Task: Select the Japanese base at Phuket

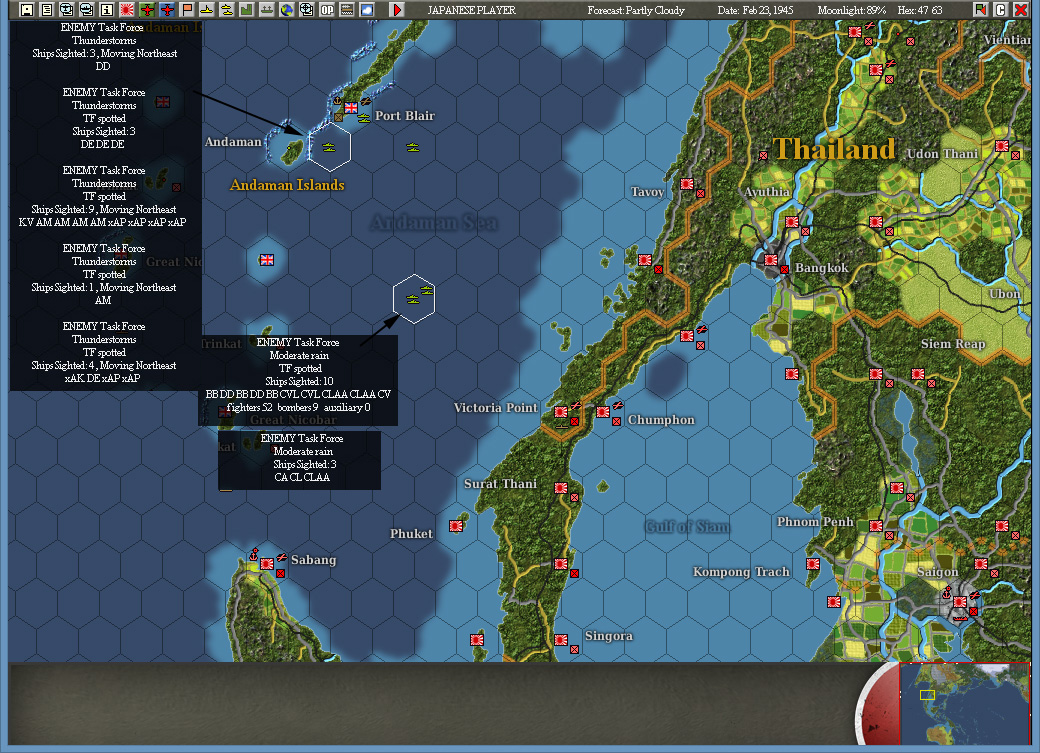Action: point(456,526)
